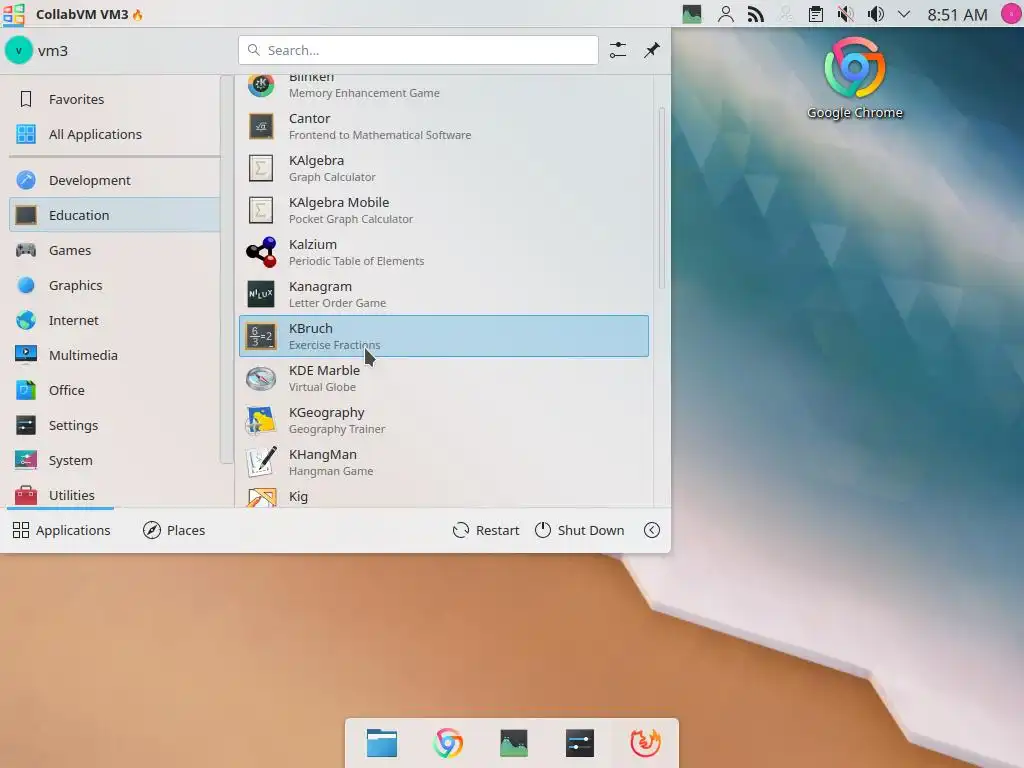Focus the launcher Search field
The image size is (1024, 768).
click(x=418, y=50)
